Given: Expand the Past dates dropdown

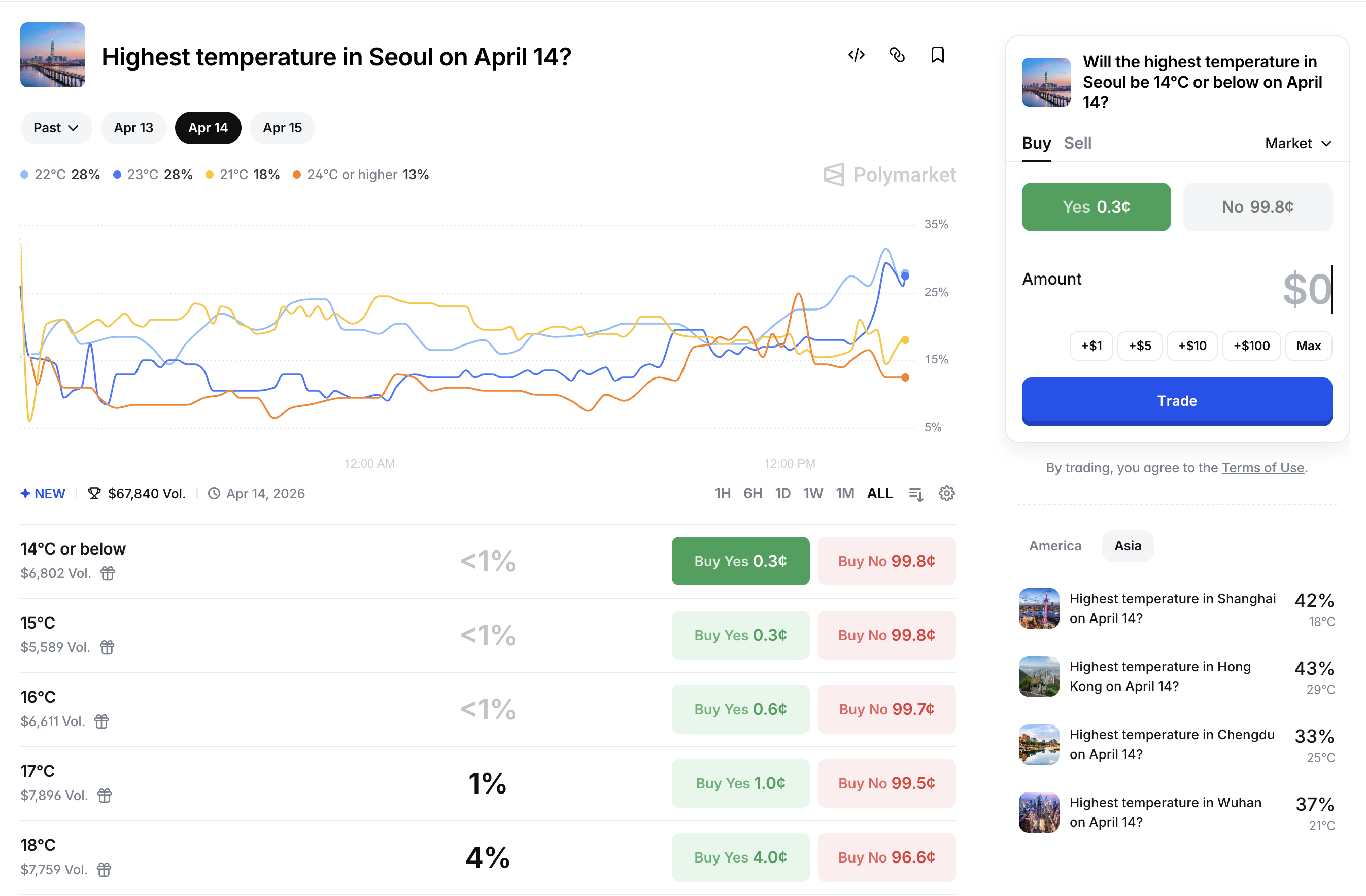Looking at the screenshot, I should tap(56, 127).
